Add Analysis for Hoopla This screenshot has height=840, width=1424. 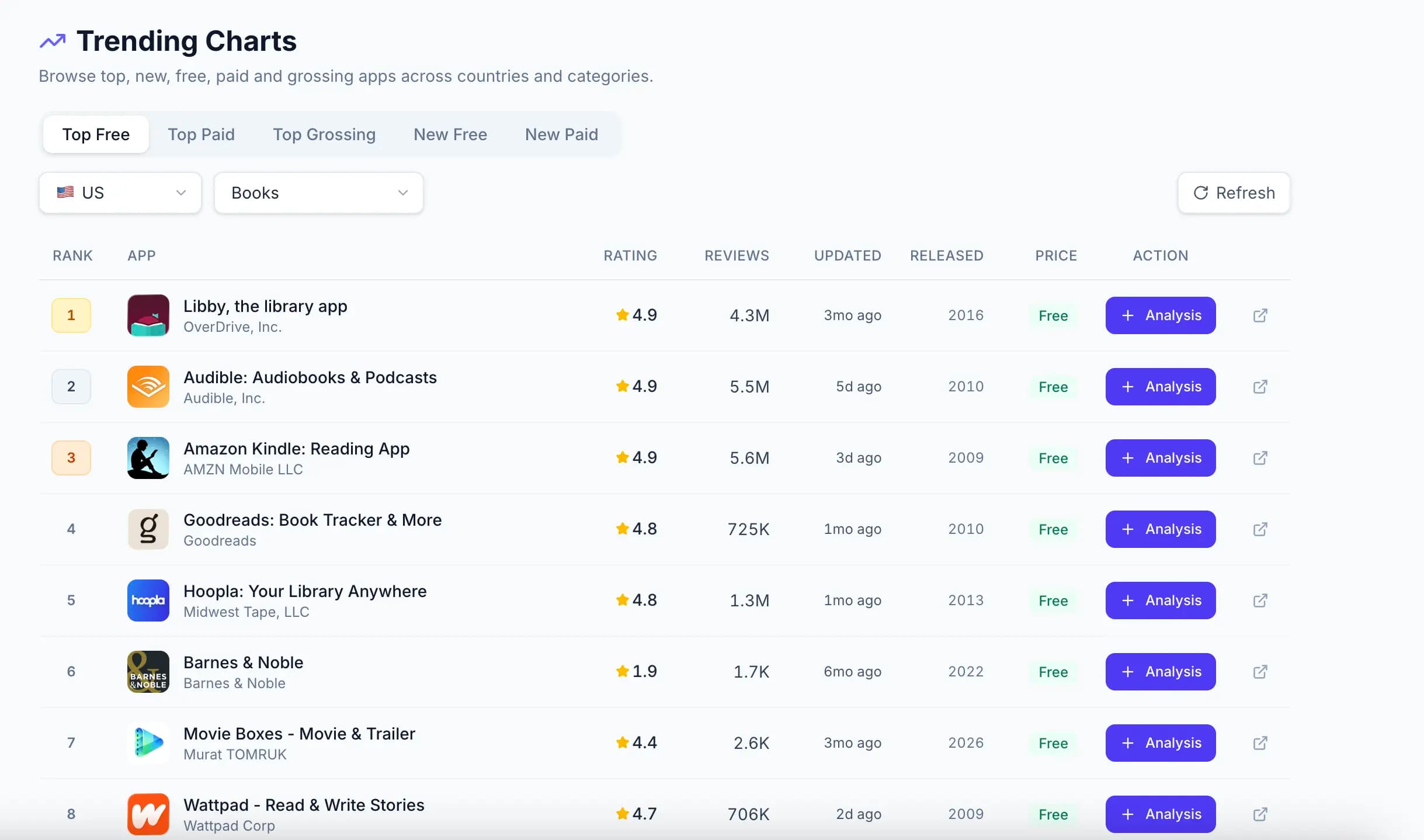click(1161, 601)
